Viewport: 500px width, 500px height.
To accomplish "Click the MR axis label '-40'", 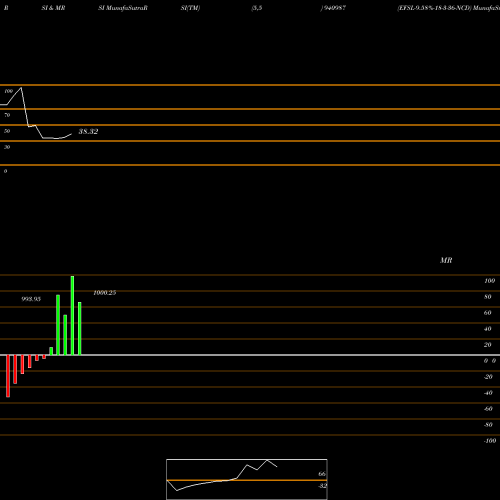I will pyautogui.click(x=488, y=393).
